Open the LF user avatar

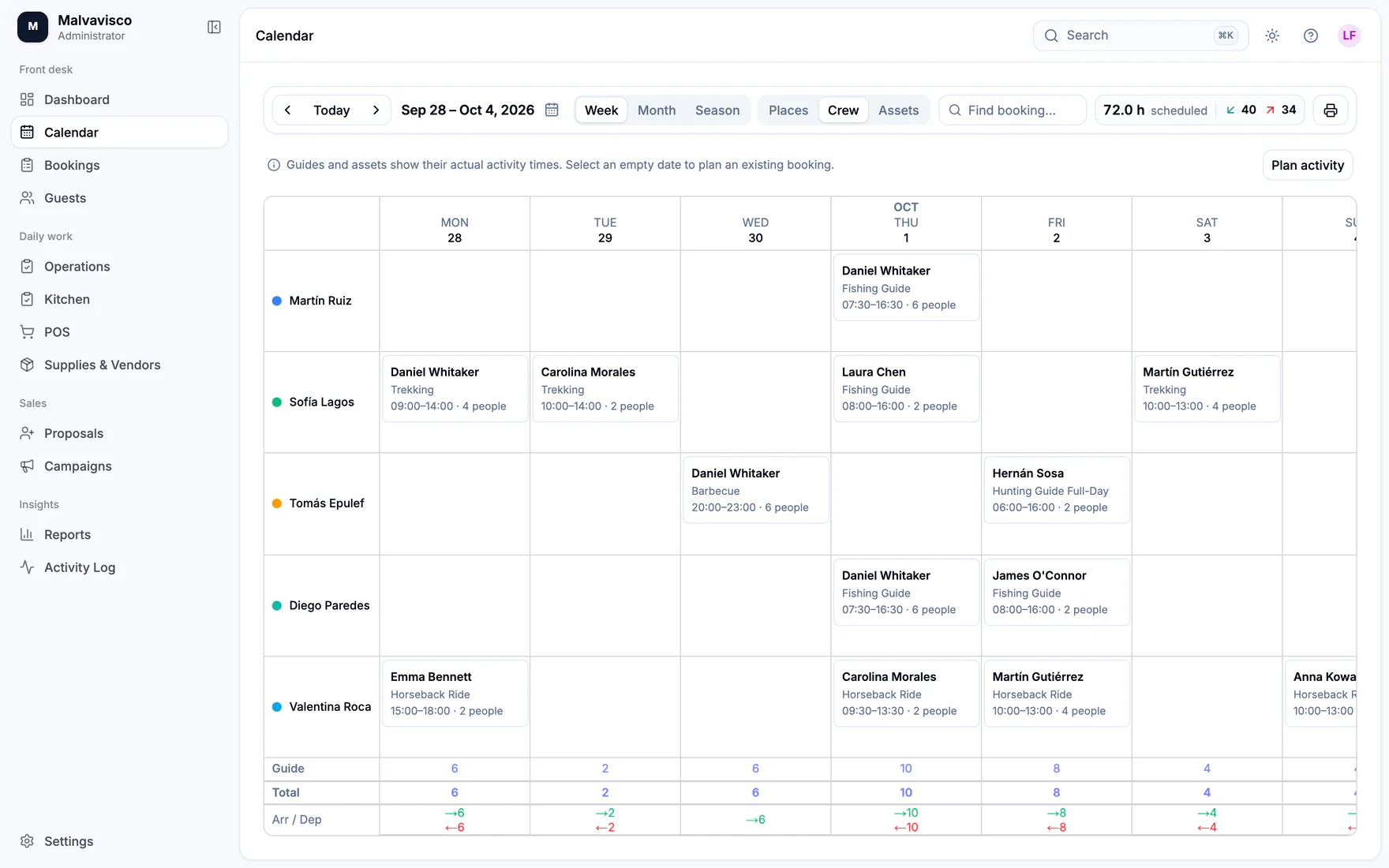click(1350, 36)
